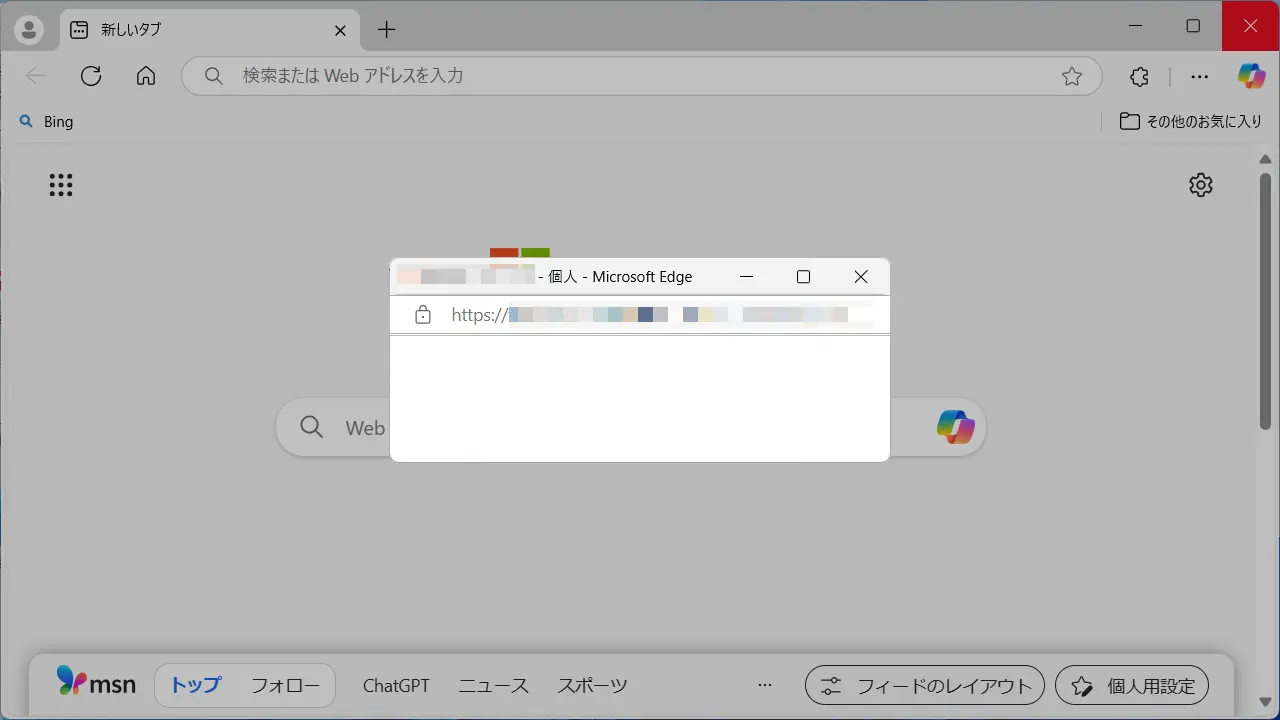
Task: Switch to the スポーツ feed tab
Action: (592, 686)
